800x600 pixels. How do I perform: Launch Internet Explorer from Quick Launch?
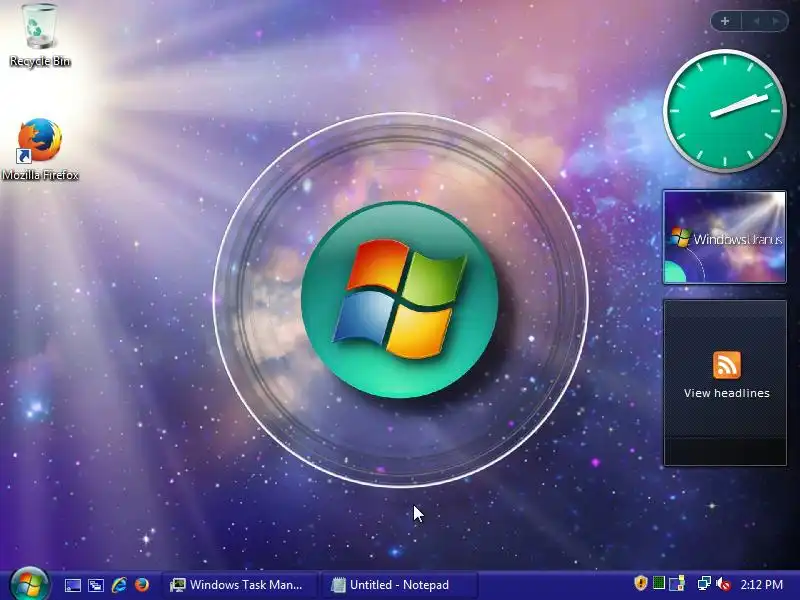click(119, 585)
